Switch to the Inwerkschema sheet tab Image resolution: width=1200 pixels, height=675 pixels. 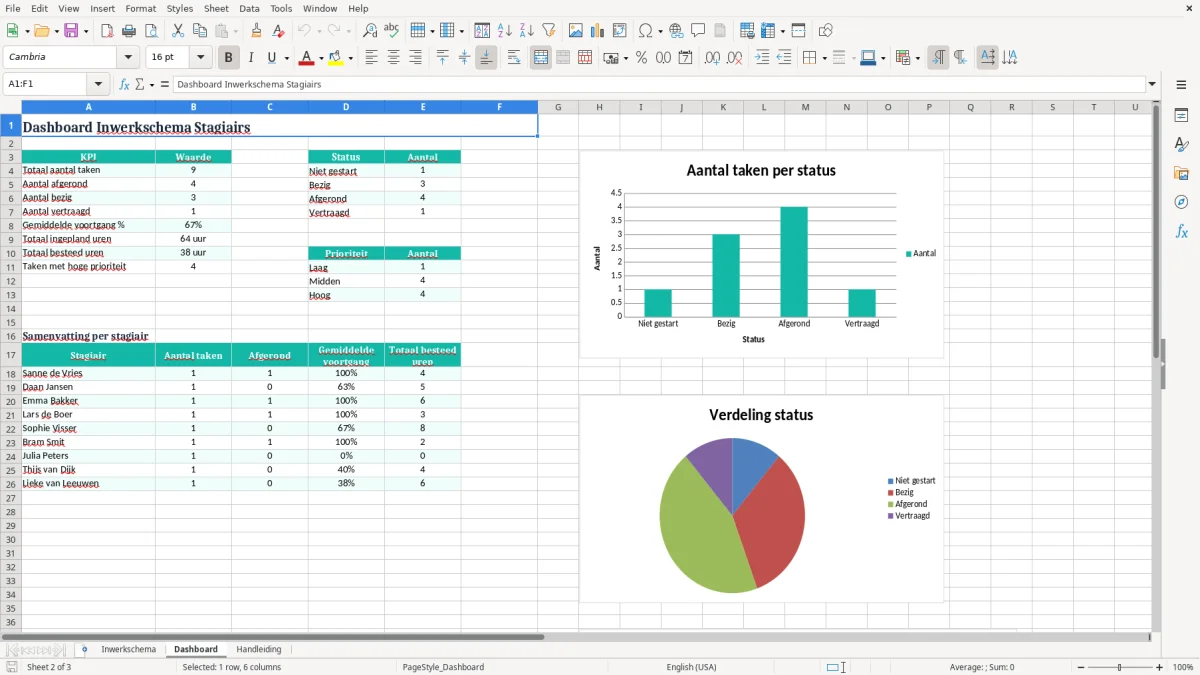pyautogui.click(x=128, y=650)
